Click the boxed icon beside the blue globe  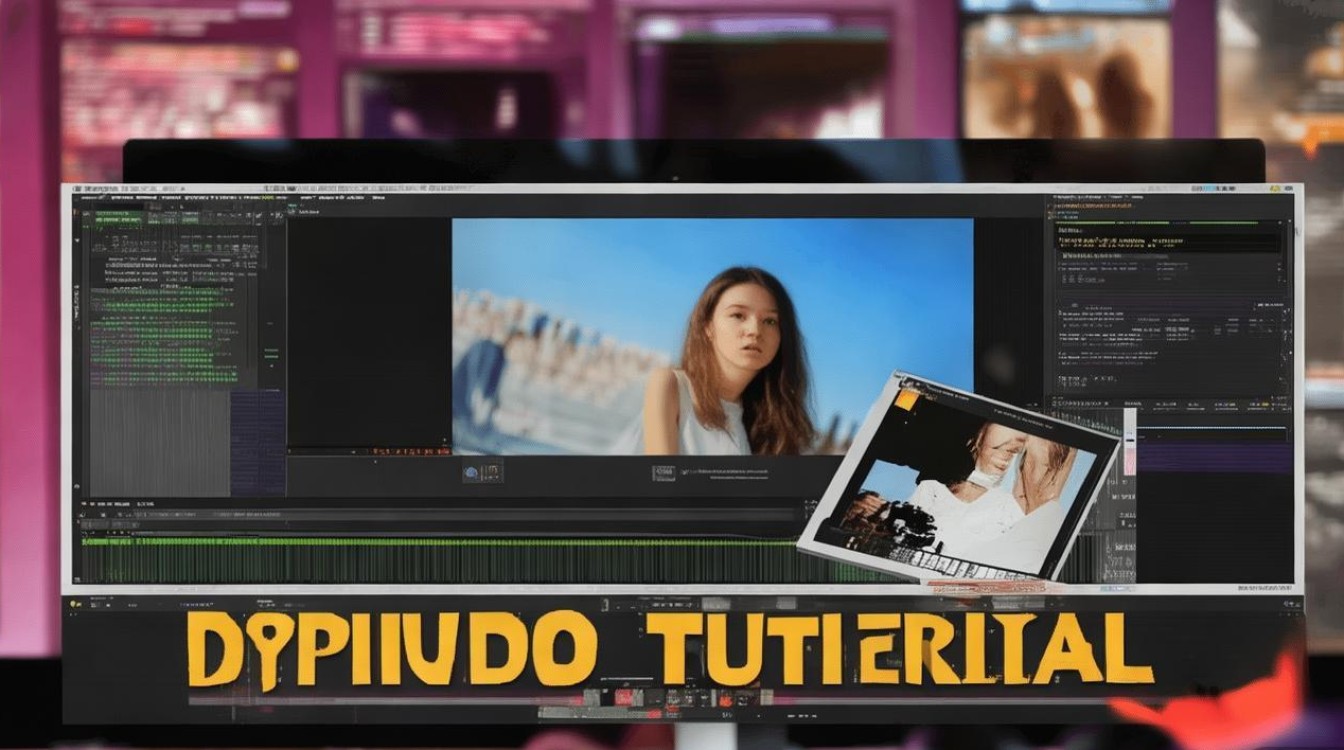click(x=491, y=473)
